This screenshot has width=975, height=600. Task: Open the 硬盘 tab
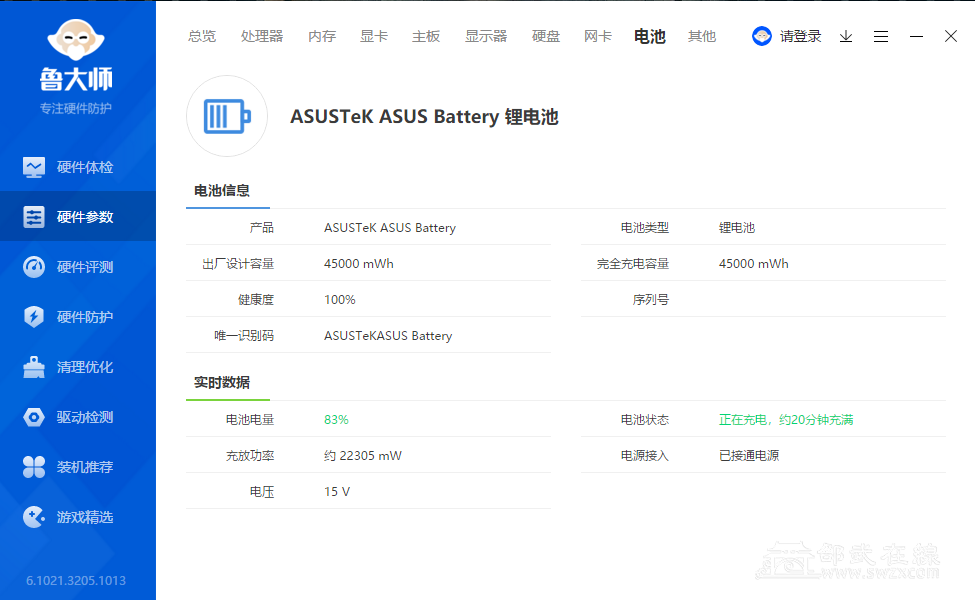coord(546,36)
